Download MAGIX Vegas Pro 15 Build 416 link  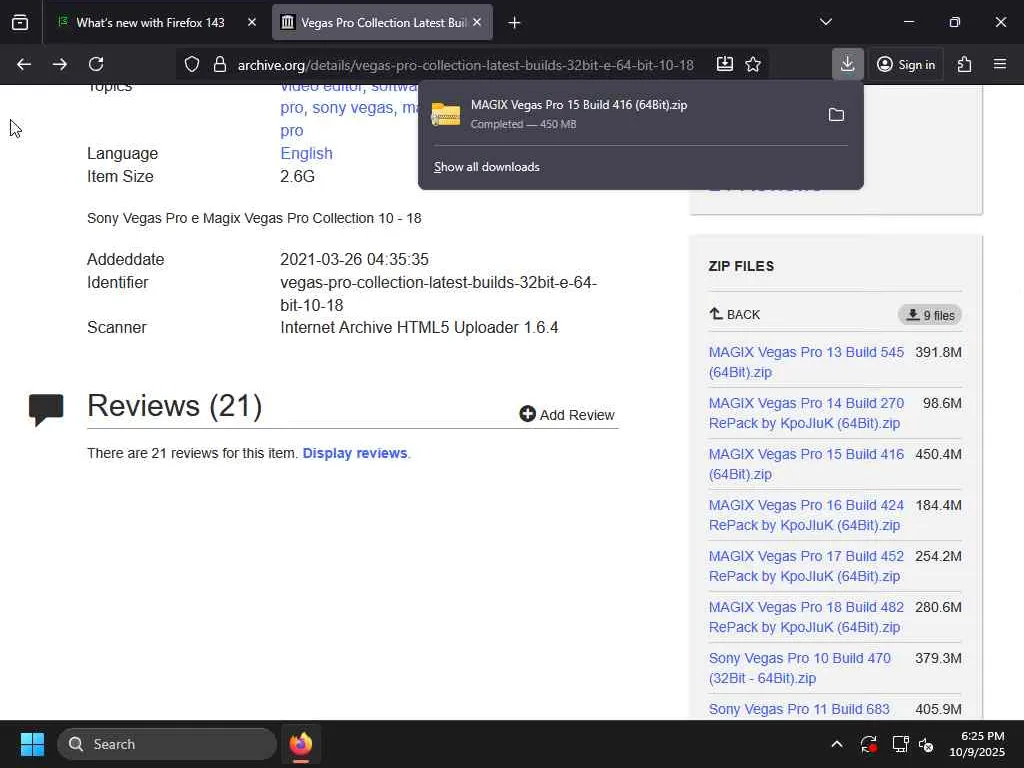(x=806, y=464)
